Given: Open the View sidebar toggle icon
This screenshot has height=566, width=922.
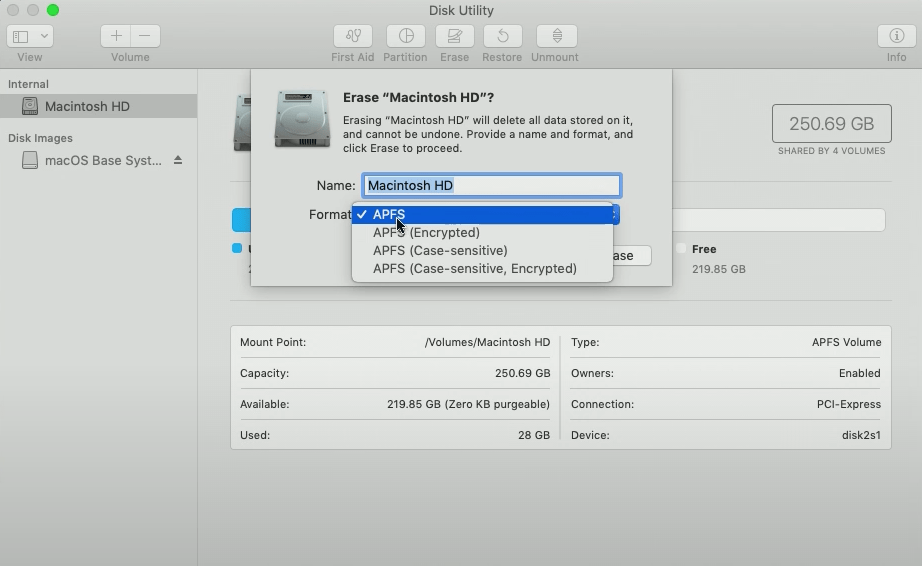Looking at the screenshot, I should (x=21, y=36).
